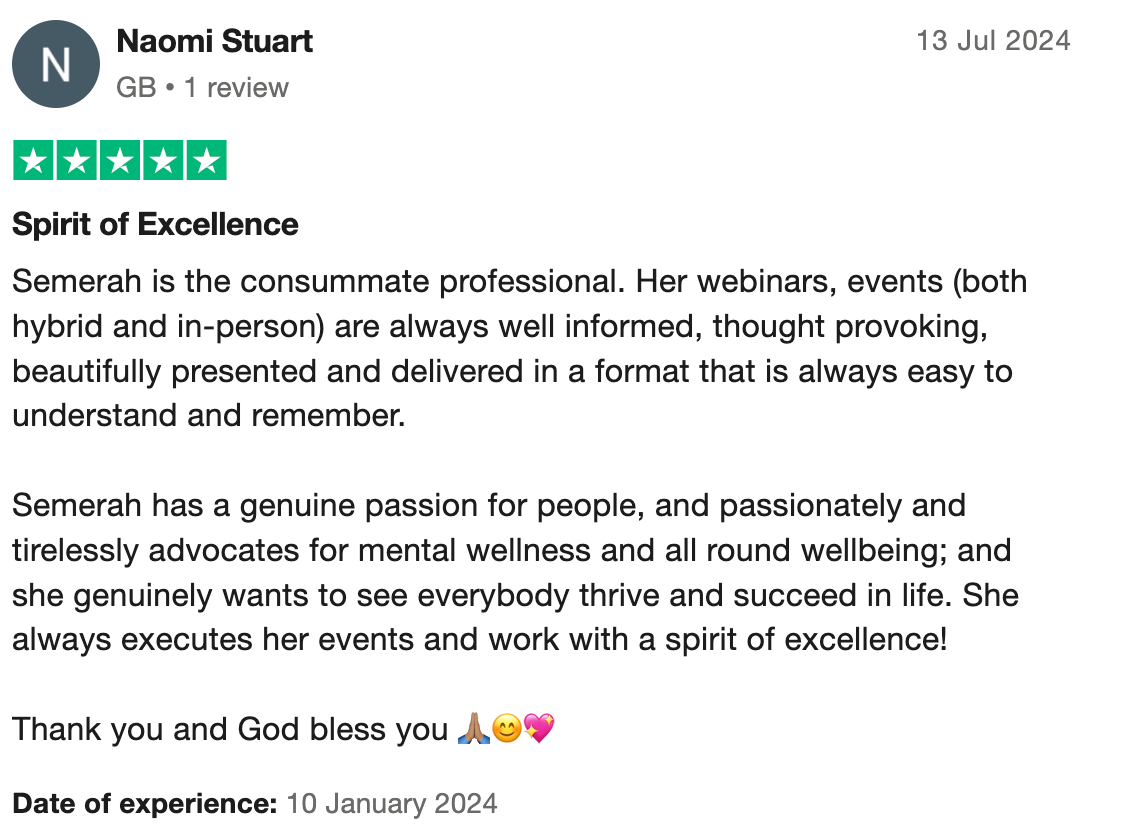Click the 'Thank you and God bless you' line
This screenshot has width=1121, height=832.
pyautogui.click(x=230, y=730)
